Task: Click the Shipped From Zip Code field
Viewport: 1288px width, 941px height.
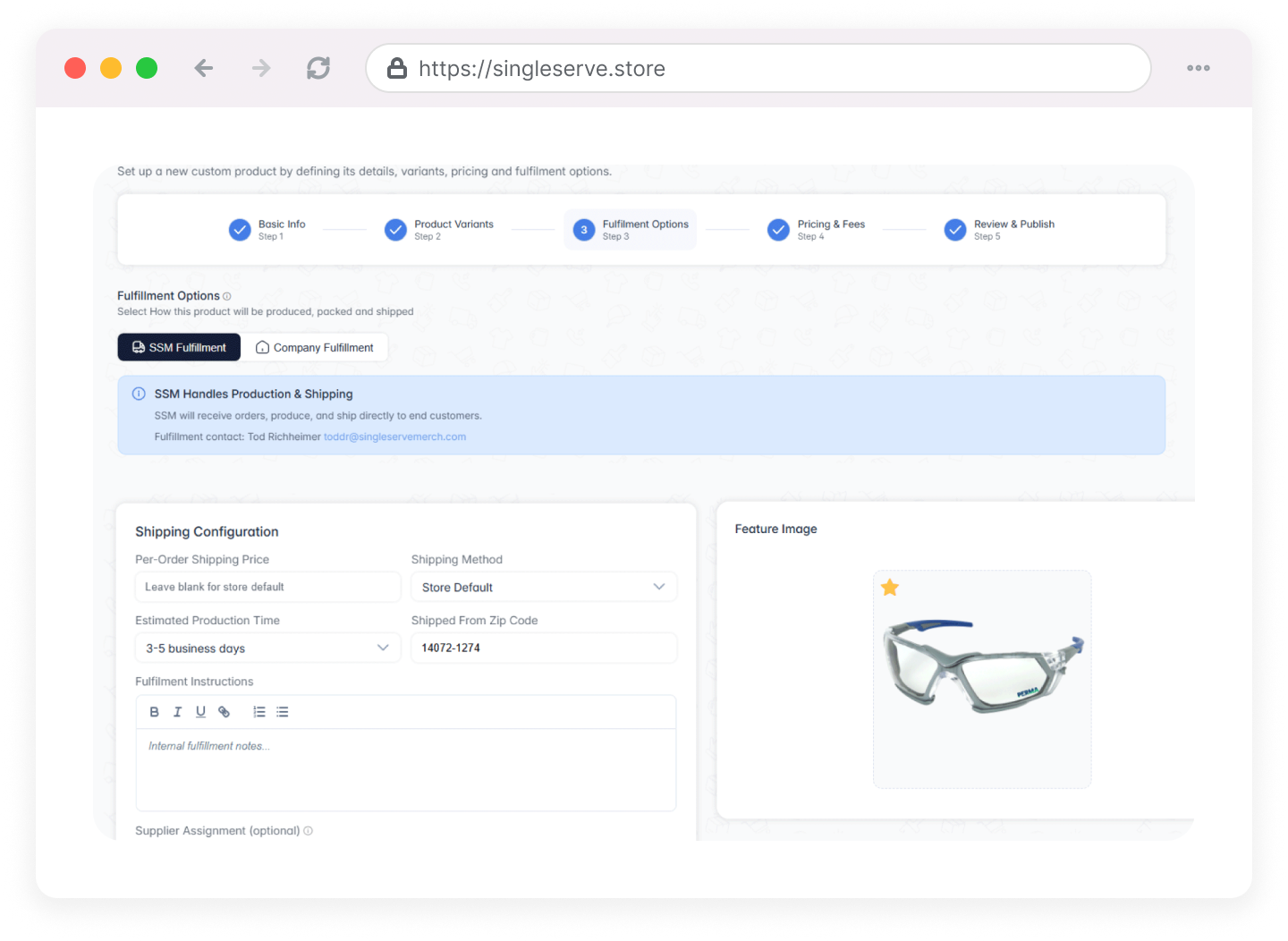Action: [544, 648]
